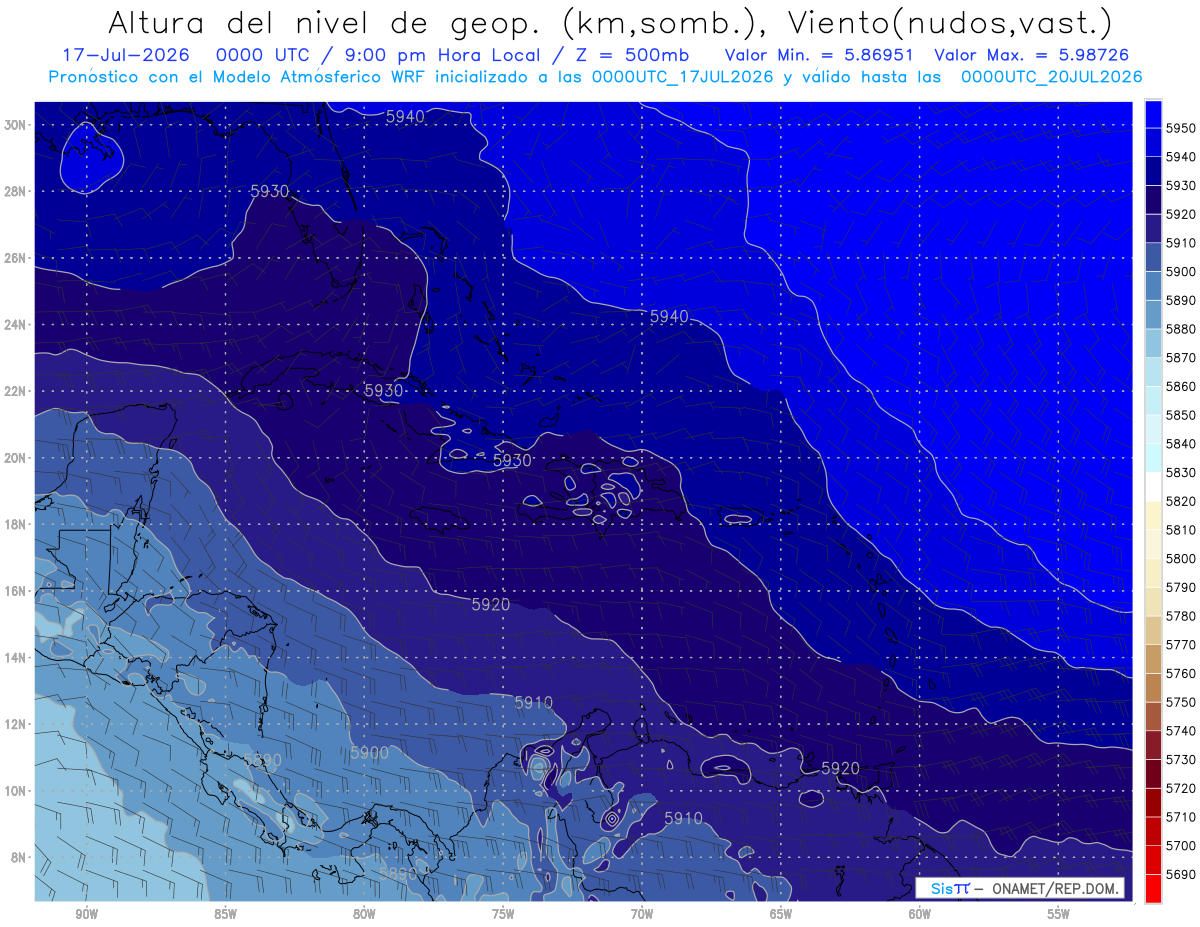Click the '5930' contour label on 20N gridline
Screen dimensions: 1200x927
(512, 461)
